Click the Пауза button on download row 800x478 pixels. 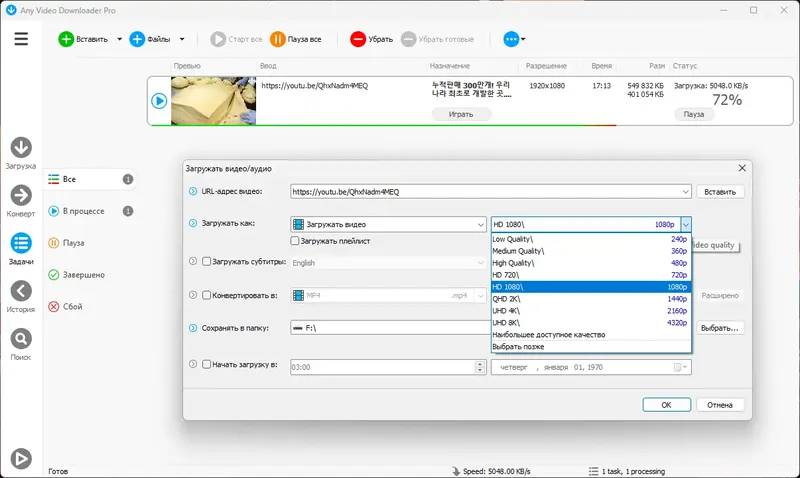694,114
